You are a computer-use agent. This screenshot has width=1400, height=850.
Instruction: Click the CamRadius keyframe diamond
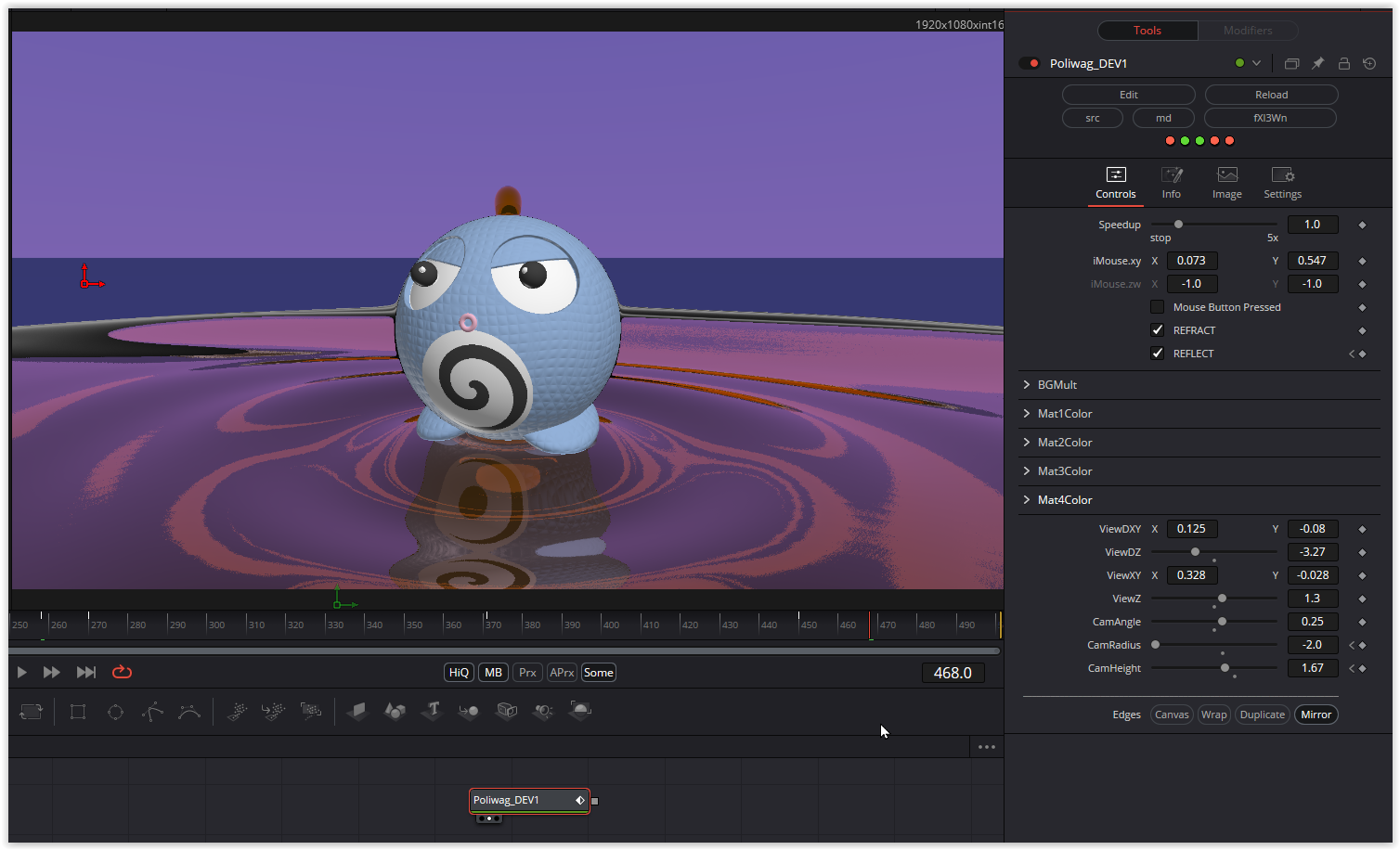pos(1362,645)
